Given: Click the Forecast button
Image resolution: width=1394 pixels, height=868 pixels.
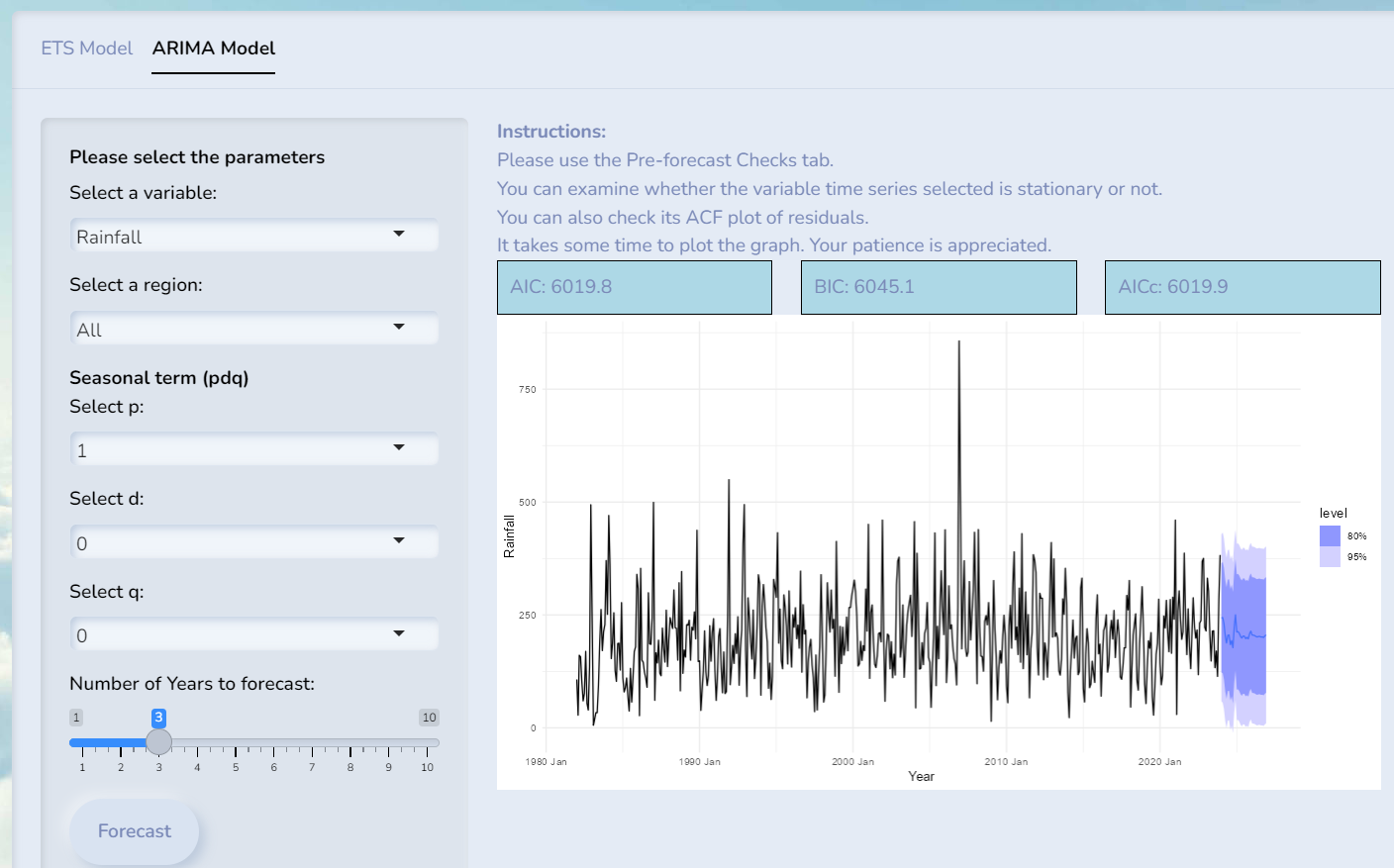Looking at the screenshot, I should point(134,831).
